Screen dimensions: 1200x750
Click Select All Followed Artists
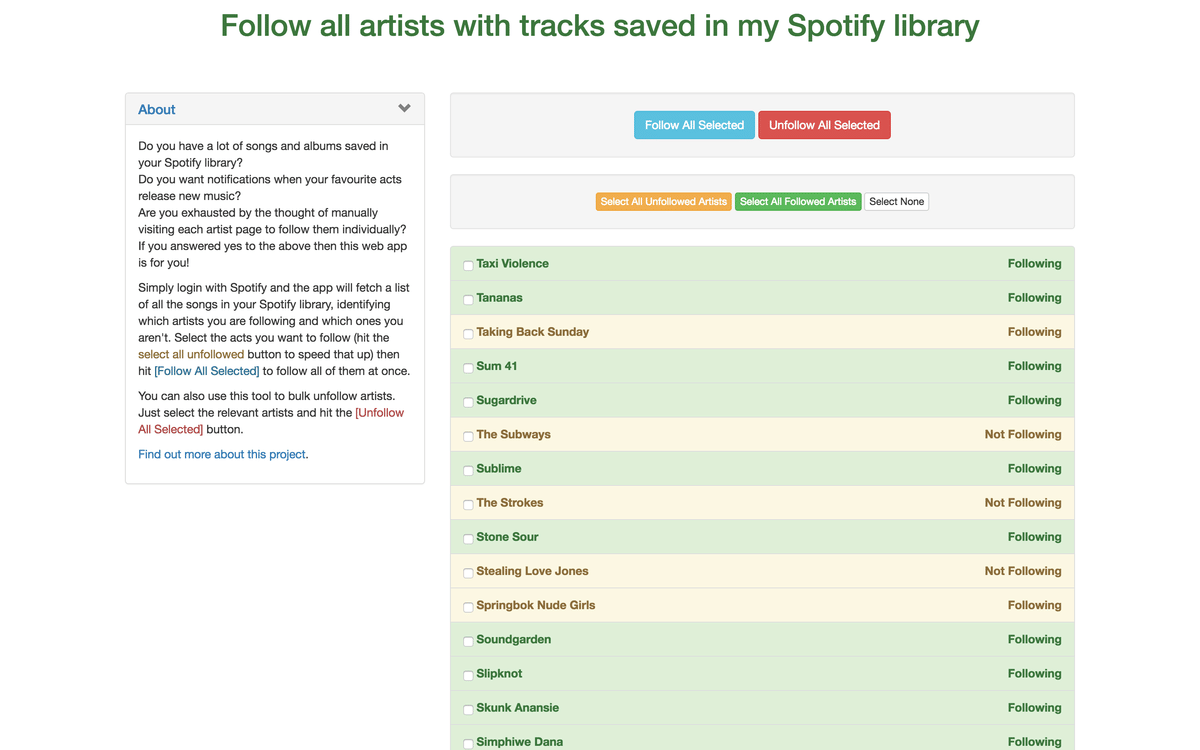tap(798, 201)
